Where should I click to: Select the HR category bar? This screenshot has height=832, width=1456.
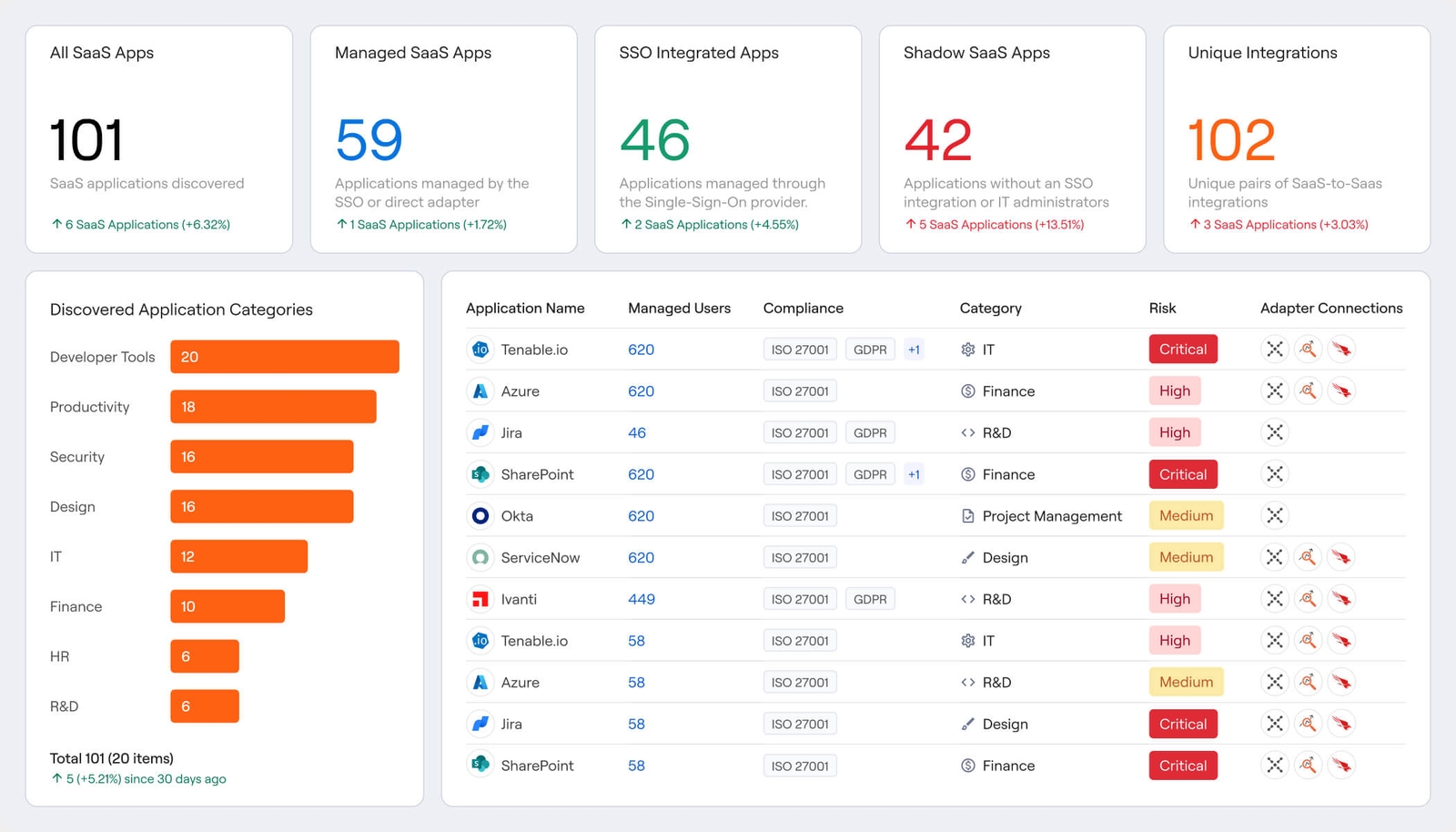tap(205, 656)
